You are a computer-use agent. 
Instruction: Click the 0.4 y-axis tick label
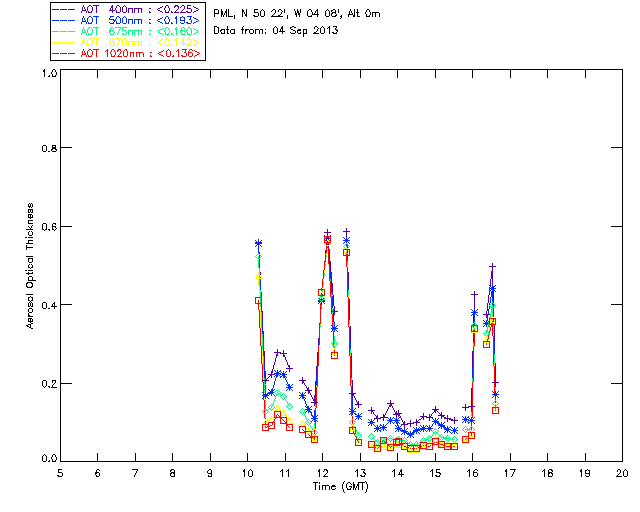[49, 305]
